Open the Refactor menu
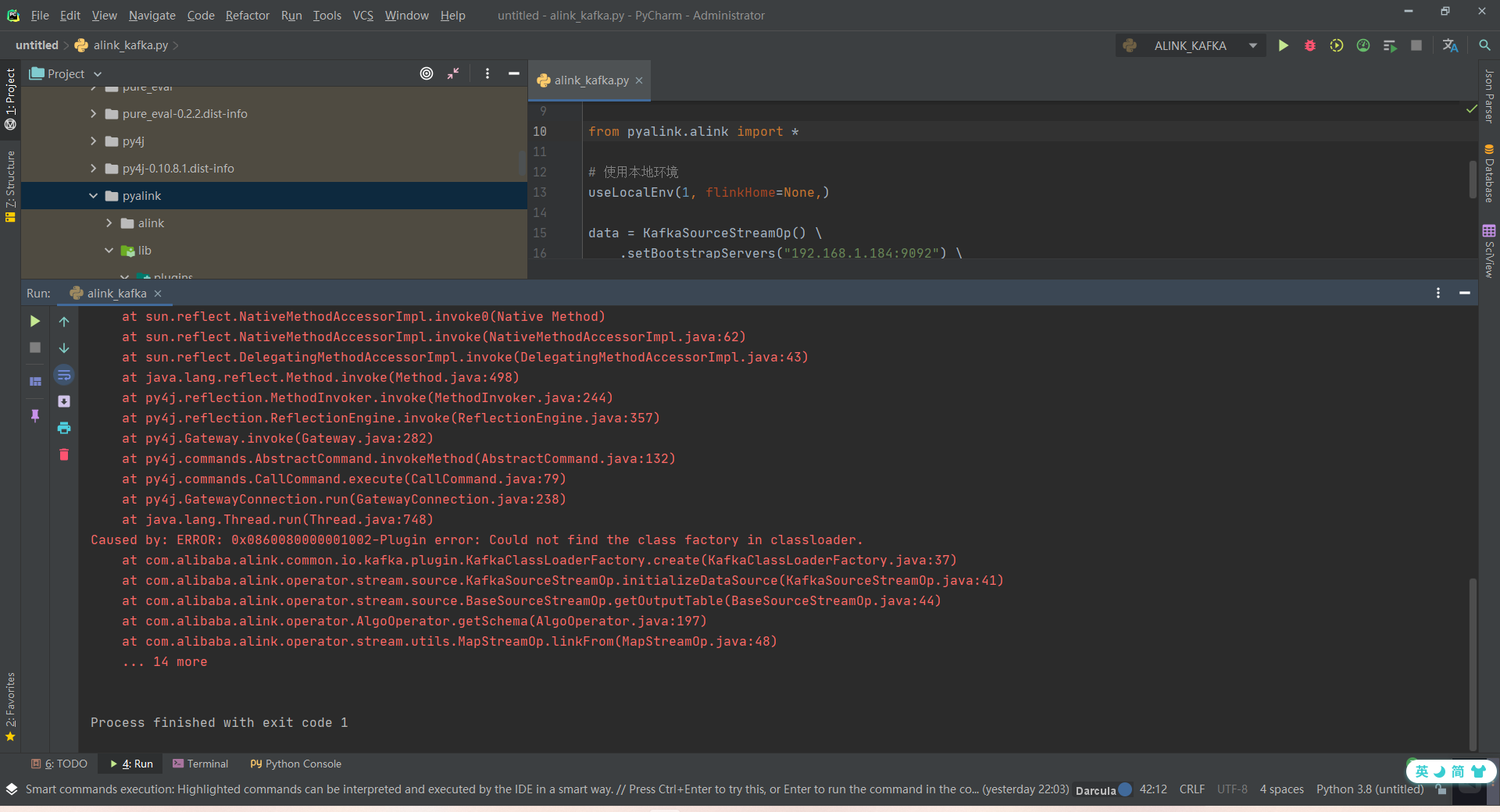The image size is (1500, 812). click(248, 16)
